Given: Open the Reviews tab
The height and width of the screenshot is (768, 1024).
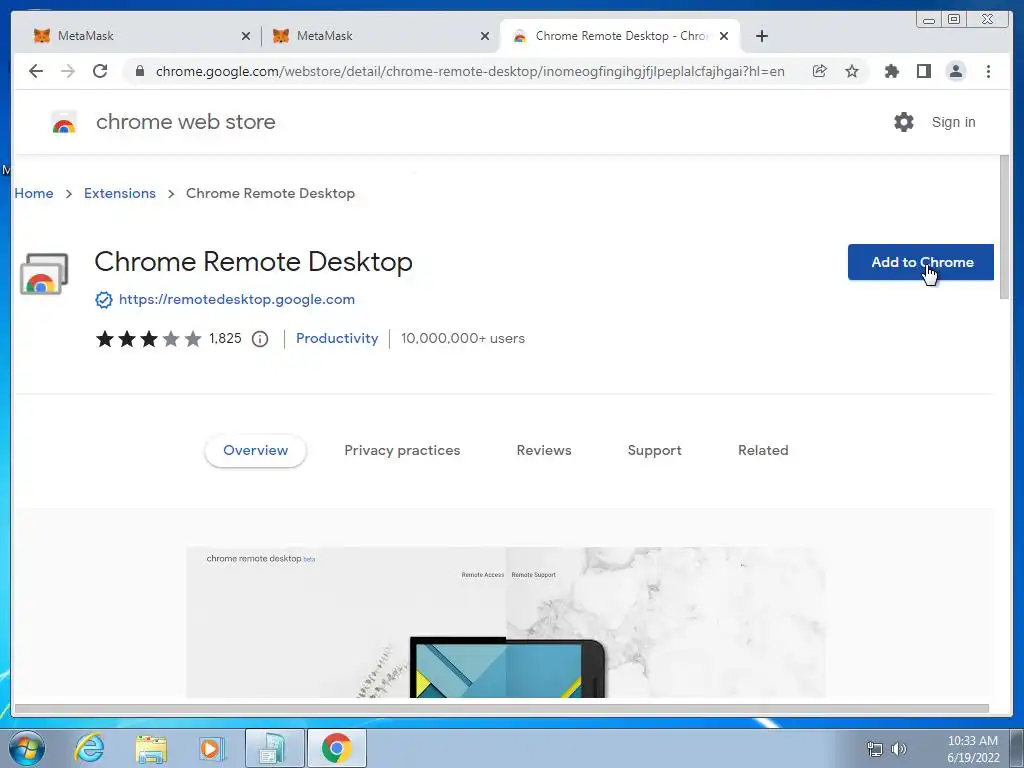Looking at the screenshot, I should coord(544,451).
